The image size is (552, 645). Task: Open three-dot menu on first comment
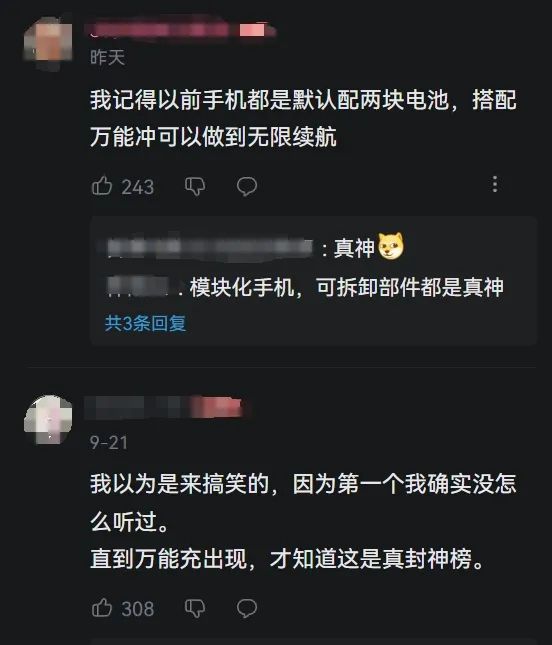point(495,184)
